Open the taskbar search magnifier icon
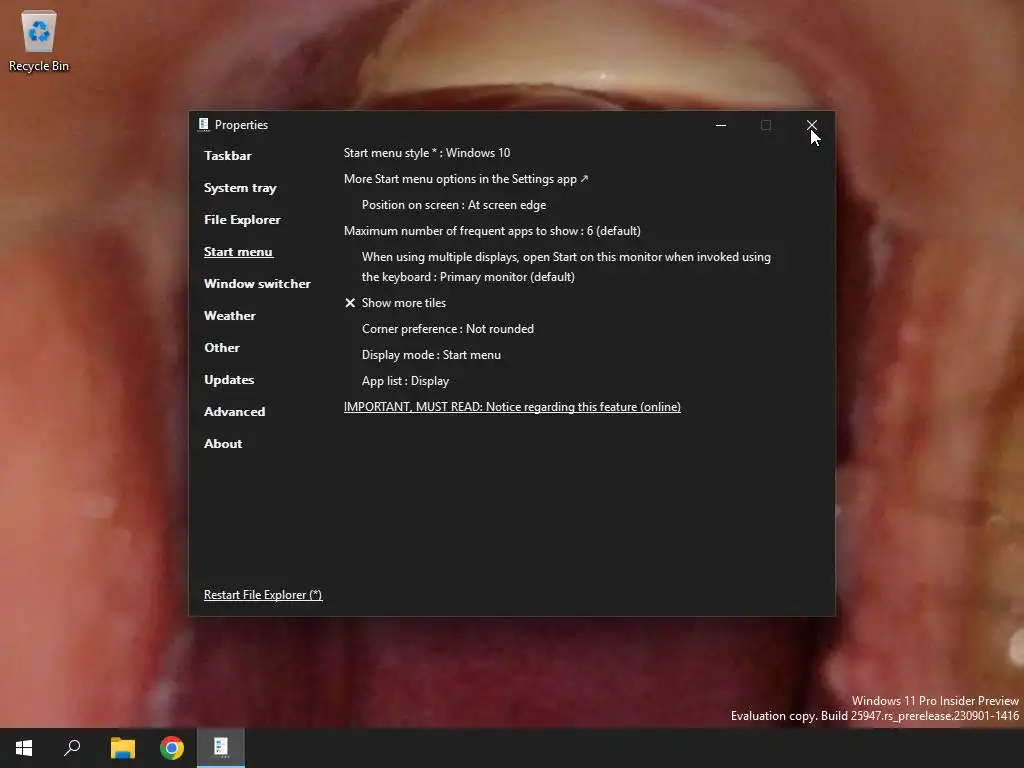This screenshot has height=768, width=1024. [72, 748]
